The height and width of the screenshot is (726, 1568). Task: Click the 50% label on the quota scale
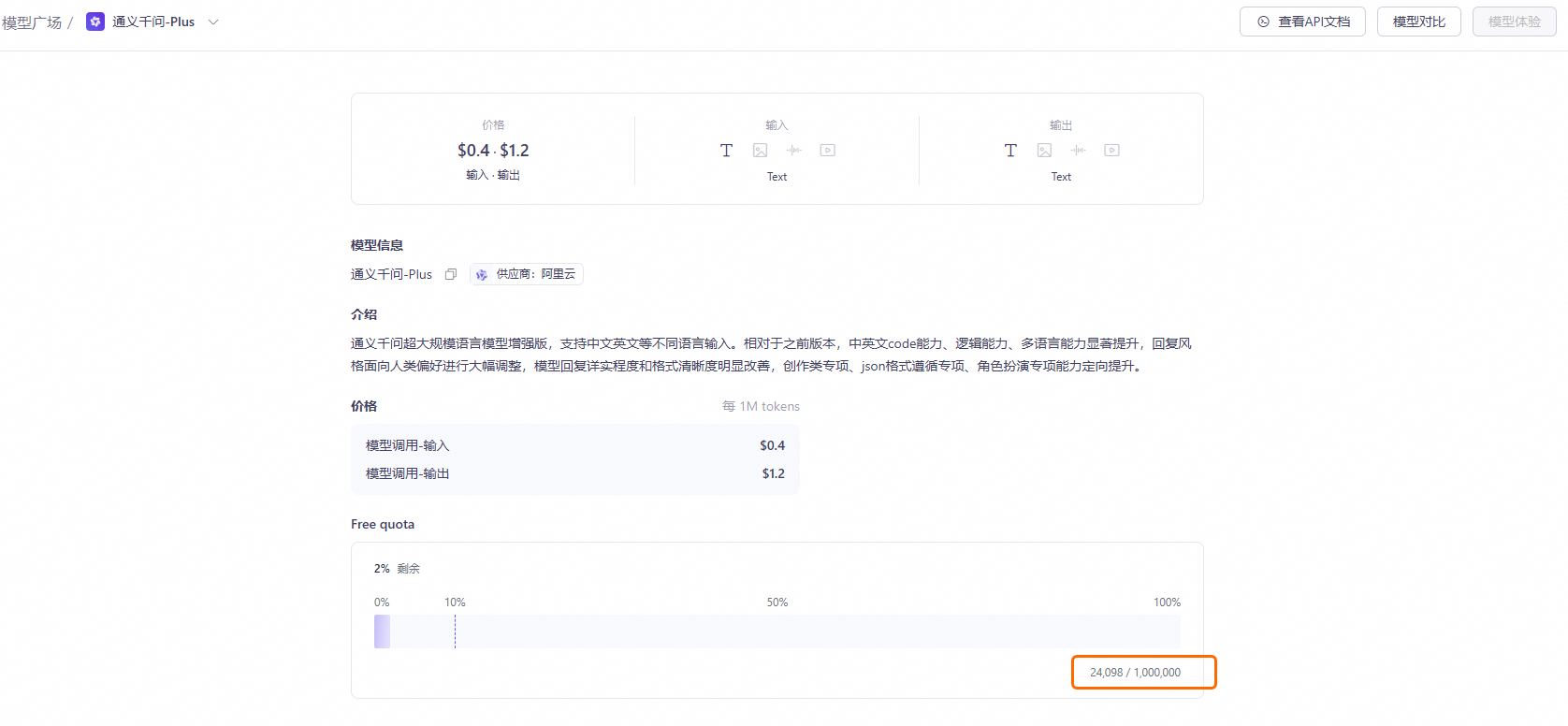(x=777, y=602)
